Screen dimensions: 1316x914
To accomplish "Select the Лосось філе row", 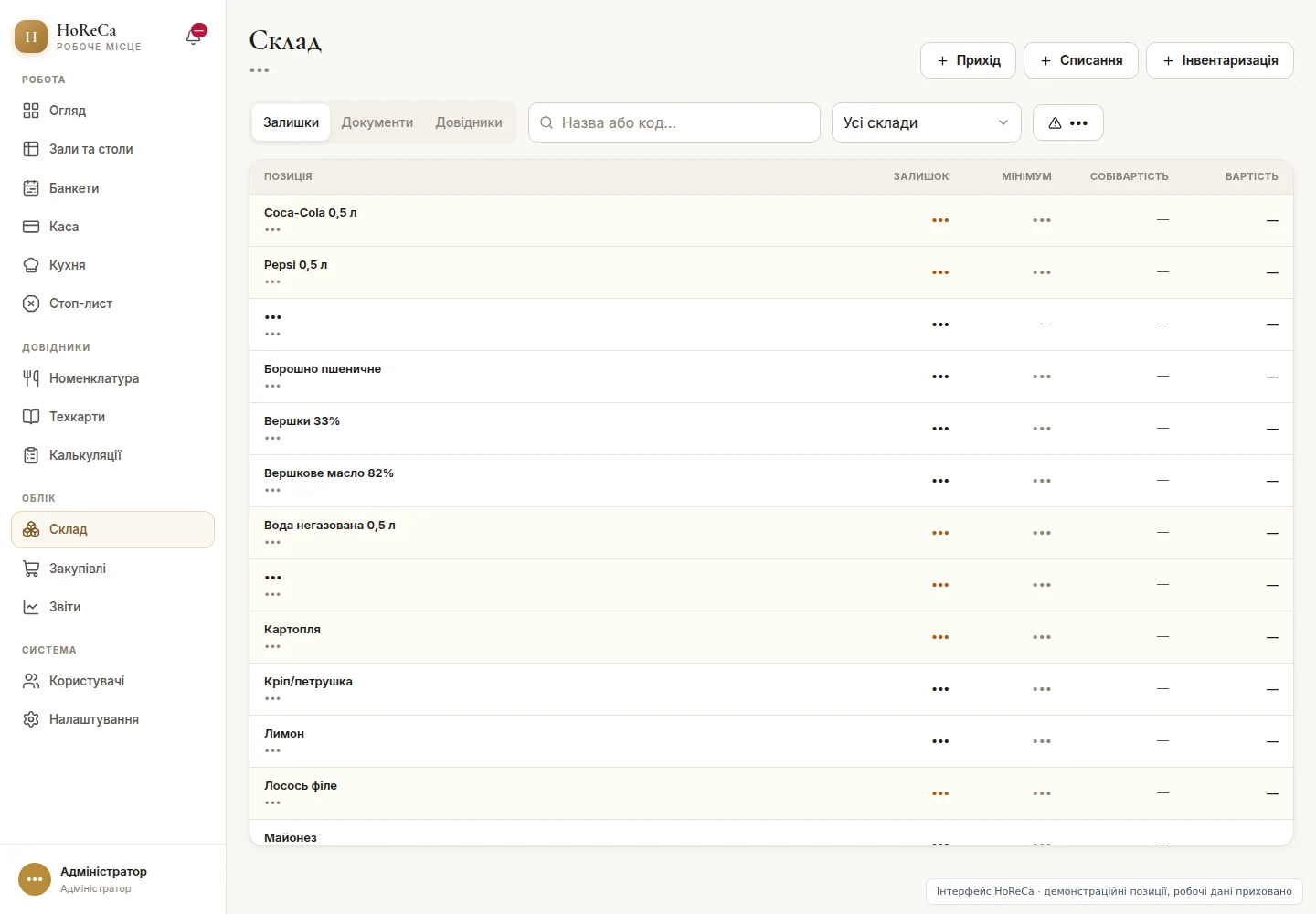I will (771, 793).
